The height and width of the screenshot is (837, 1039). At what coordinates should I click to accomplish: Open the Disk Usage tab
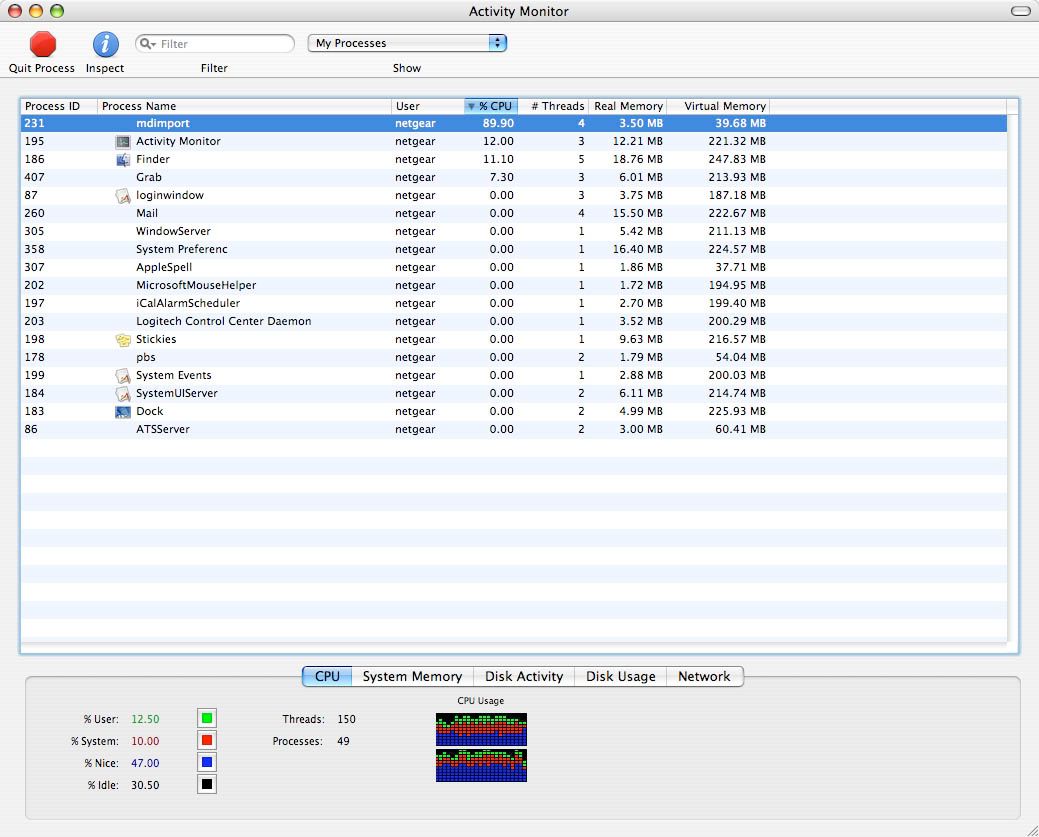620,677
